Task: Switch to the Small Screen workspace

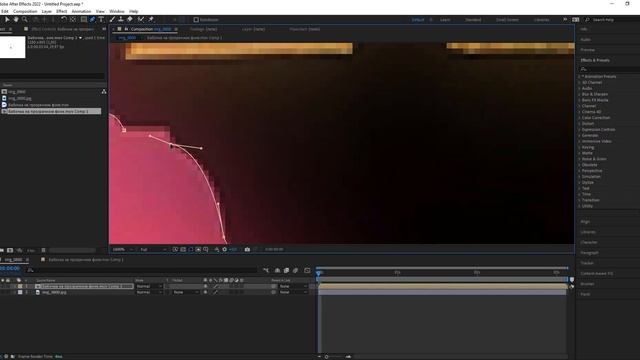Action: tap(507, 20)
